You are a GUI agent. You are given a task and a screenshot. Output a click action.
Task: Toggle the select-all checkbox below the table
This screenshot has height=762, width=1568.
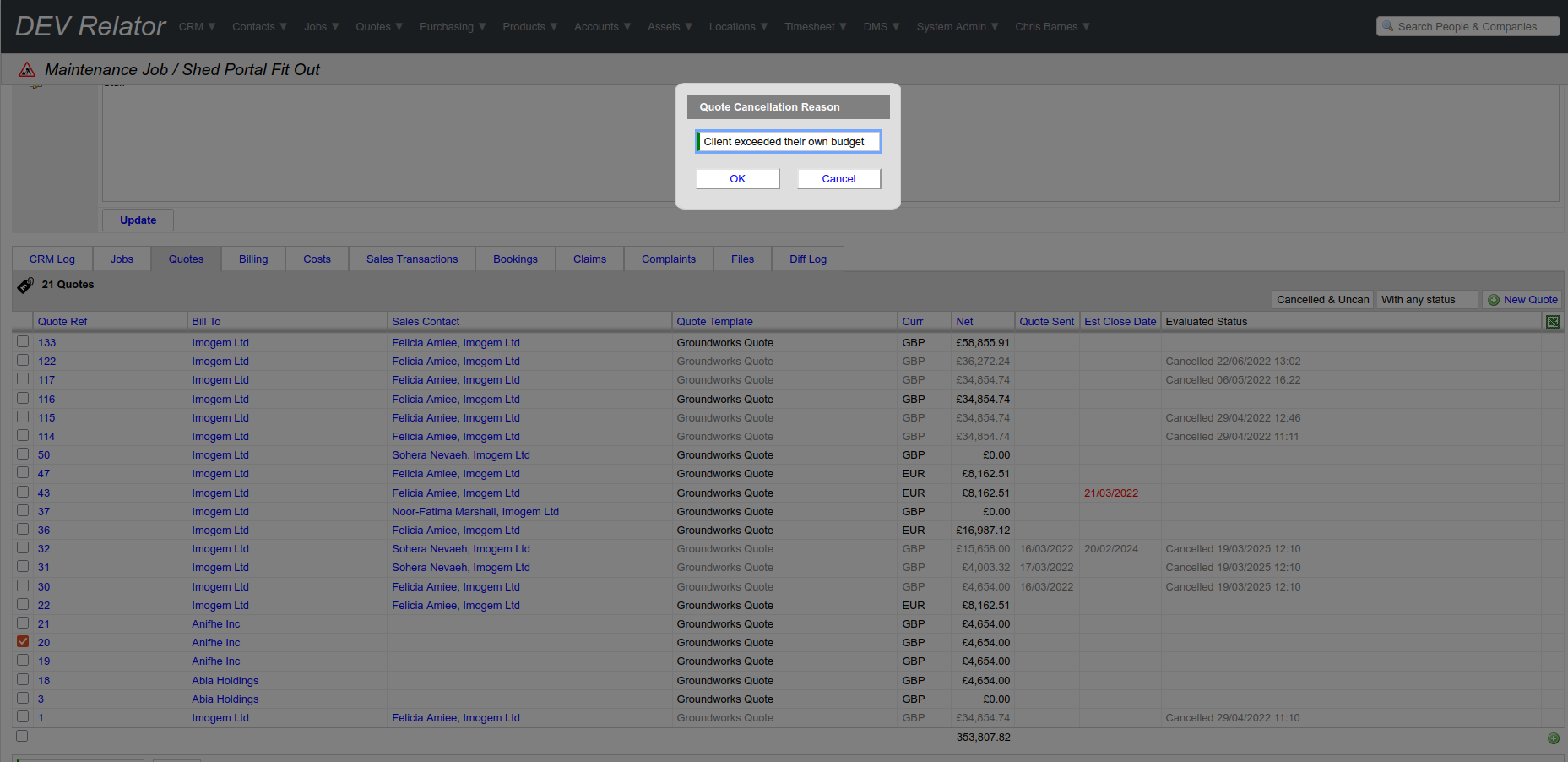point(22,736)
